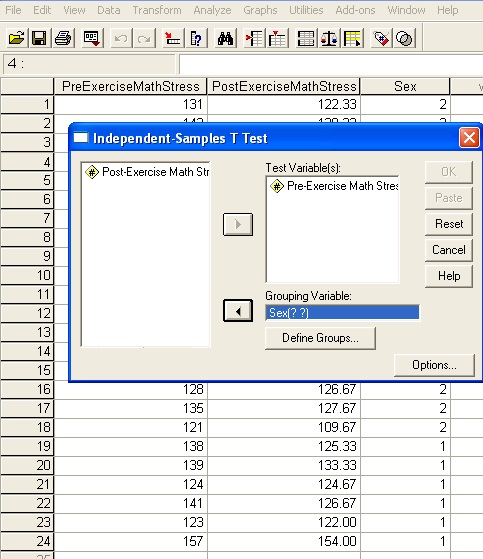Click cell with value 154.00
This screenshot has width=483, height=559.
[x=284, y=541]
